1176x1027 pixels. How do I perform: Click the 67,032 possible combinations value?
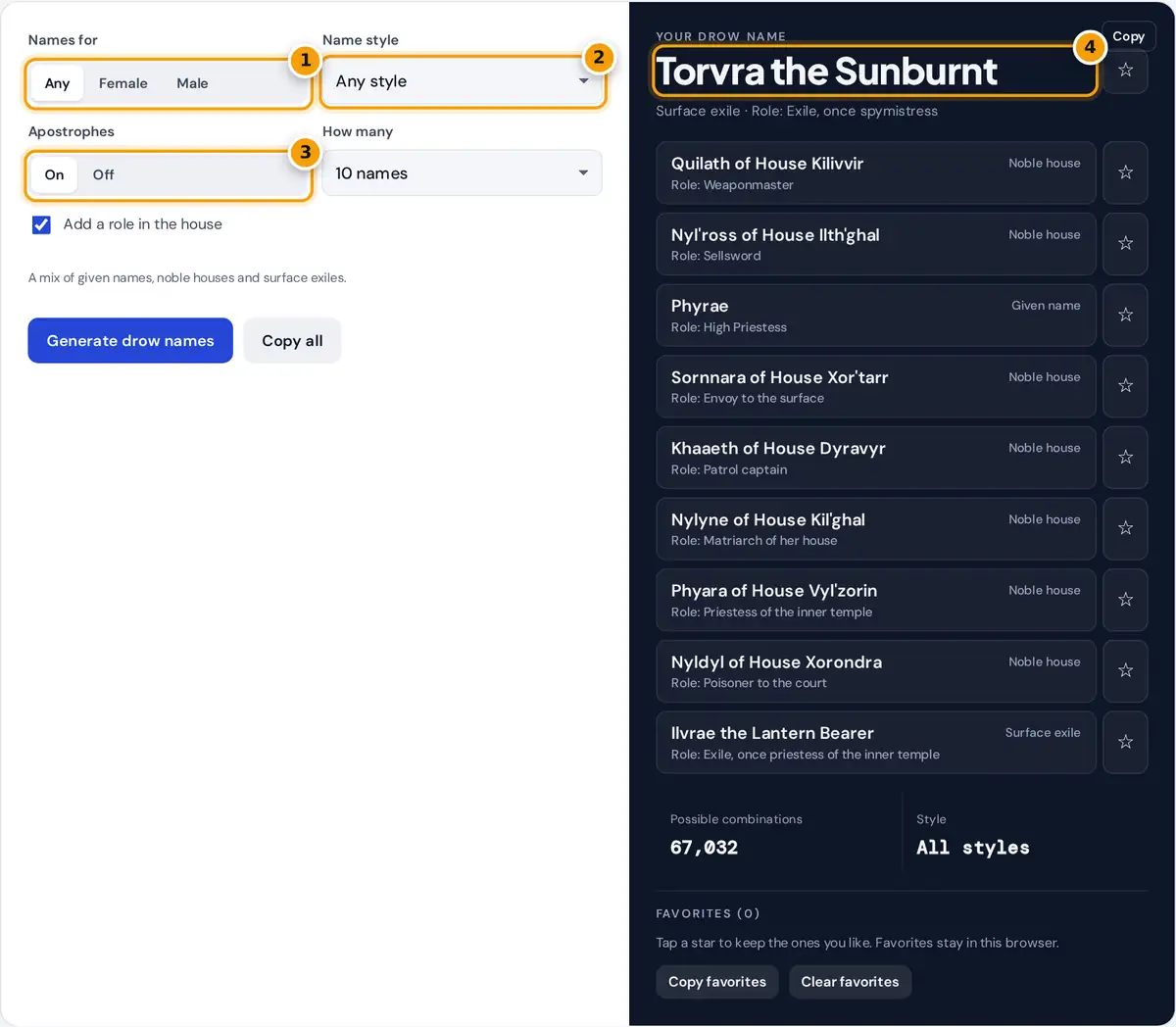pyautogui.click(x=704, y=848)
